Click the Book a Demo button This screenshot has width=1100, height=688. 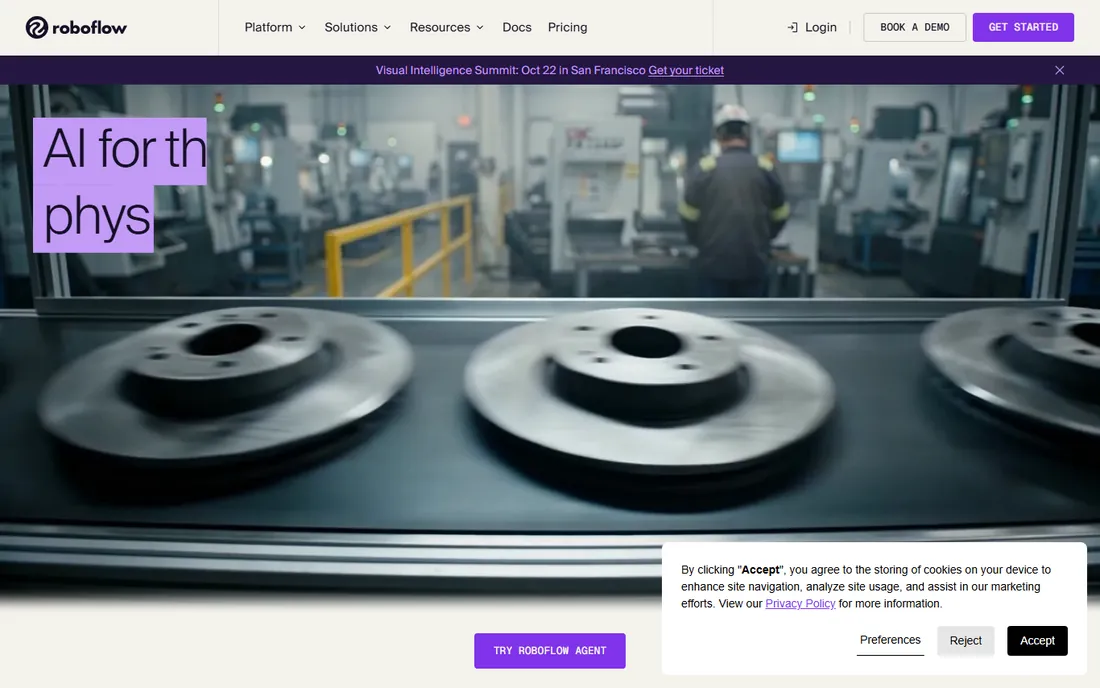pyautogui.click(x=914, y=27)
